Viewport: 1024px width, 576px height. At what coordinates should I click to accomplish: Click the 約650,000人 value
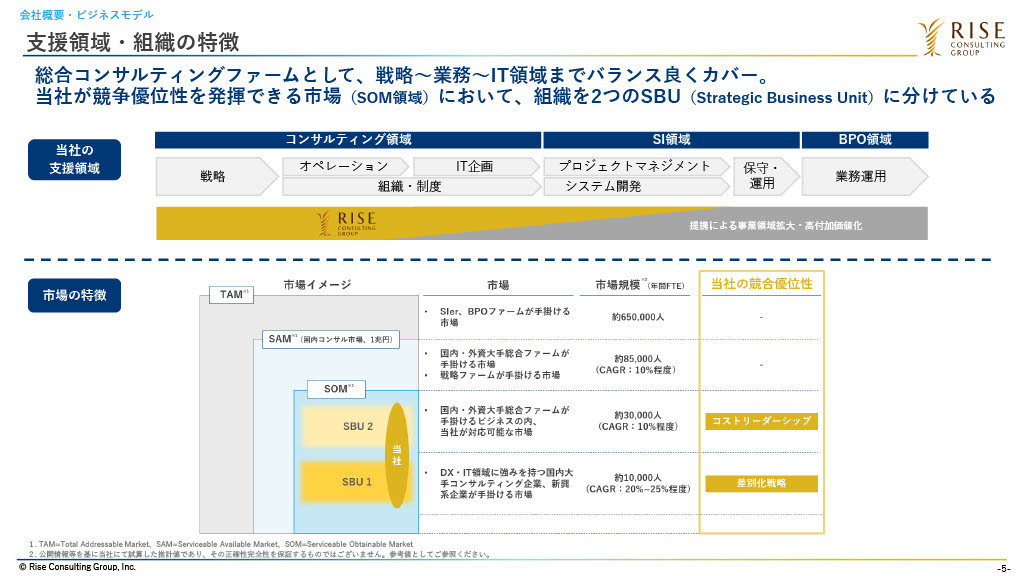(x=638, y=317)
